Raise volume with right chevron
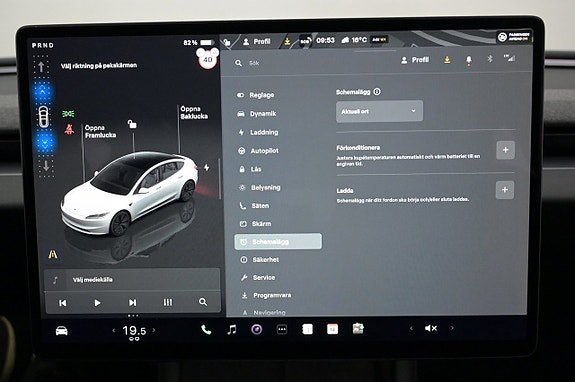 point(452,328)
